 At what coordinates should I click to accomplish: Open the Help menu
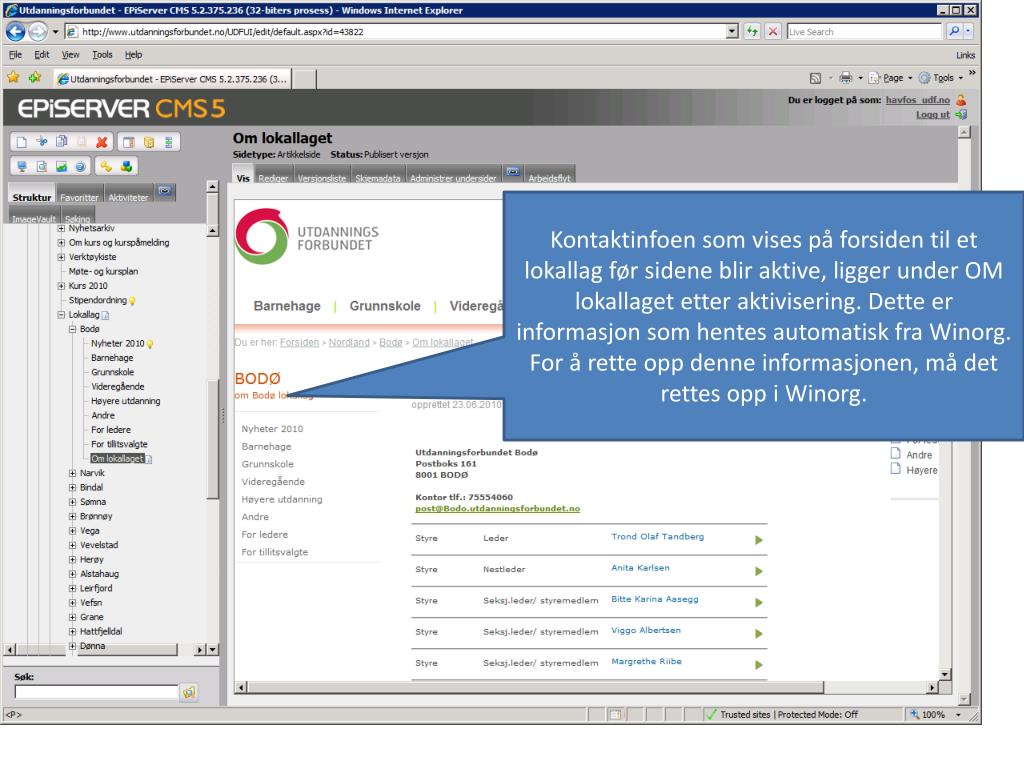pos(133,55)
